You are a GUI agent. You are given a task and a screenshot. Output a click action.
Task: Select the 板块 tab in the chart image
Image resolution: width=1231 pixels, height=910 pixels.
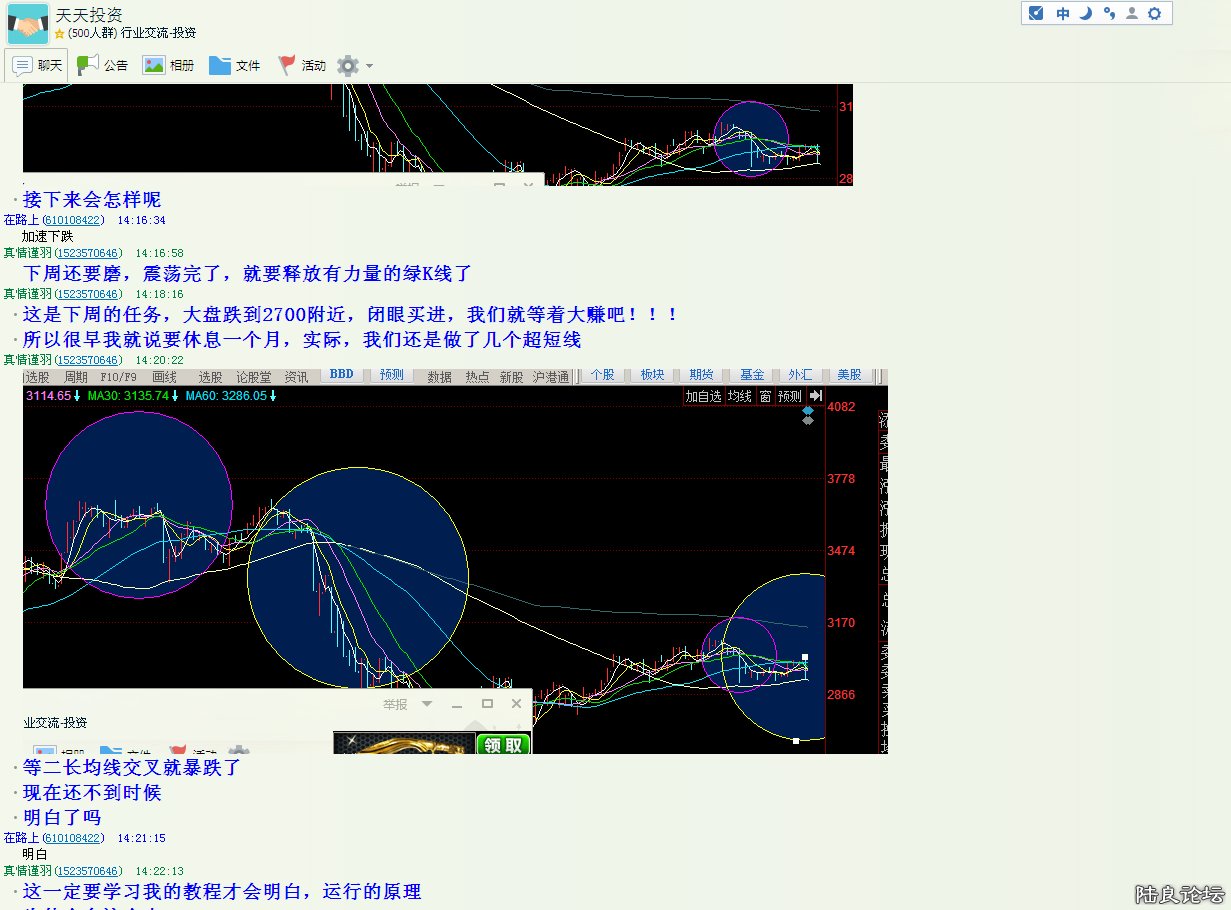coord(652,375)
